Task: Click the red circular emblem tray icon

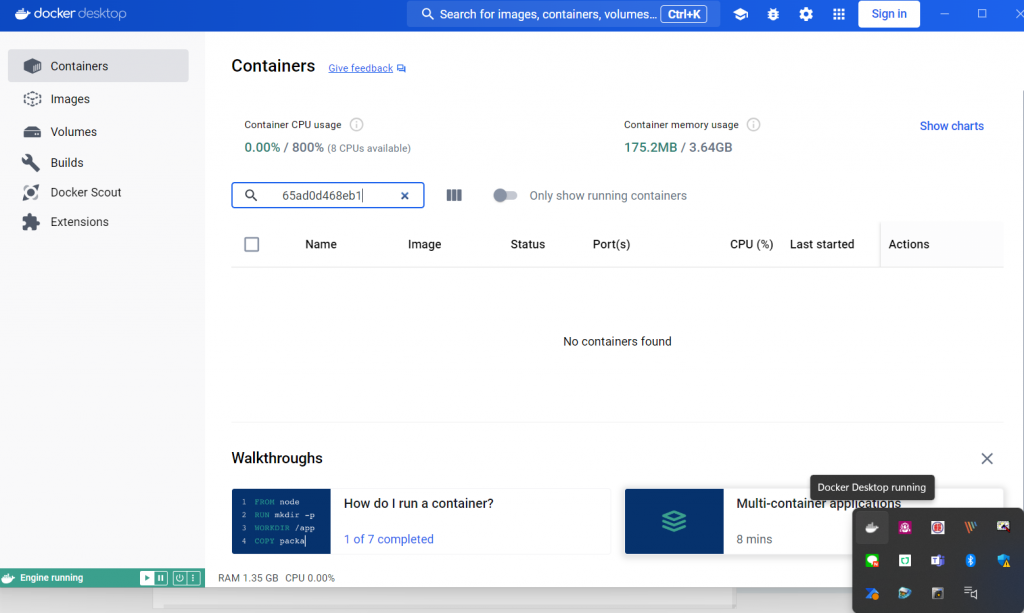Action: coord(938,527)
